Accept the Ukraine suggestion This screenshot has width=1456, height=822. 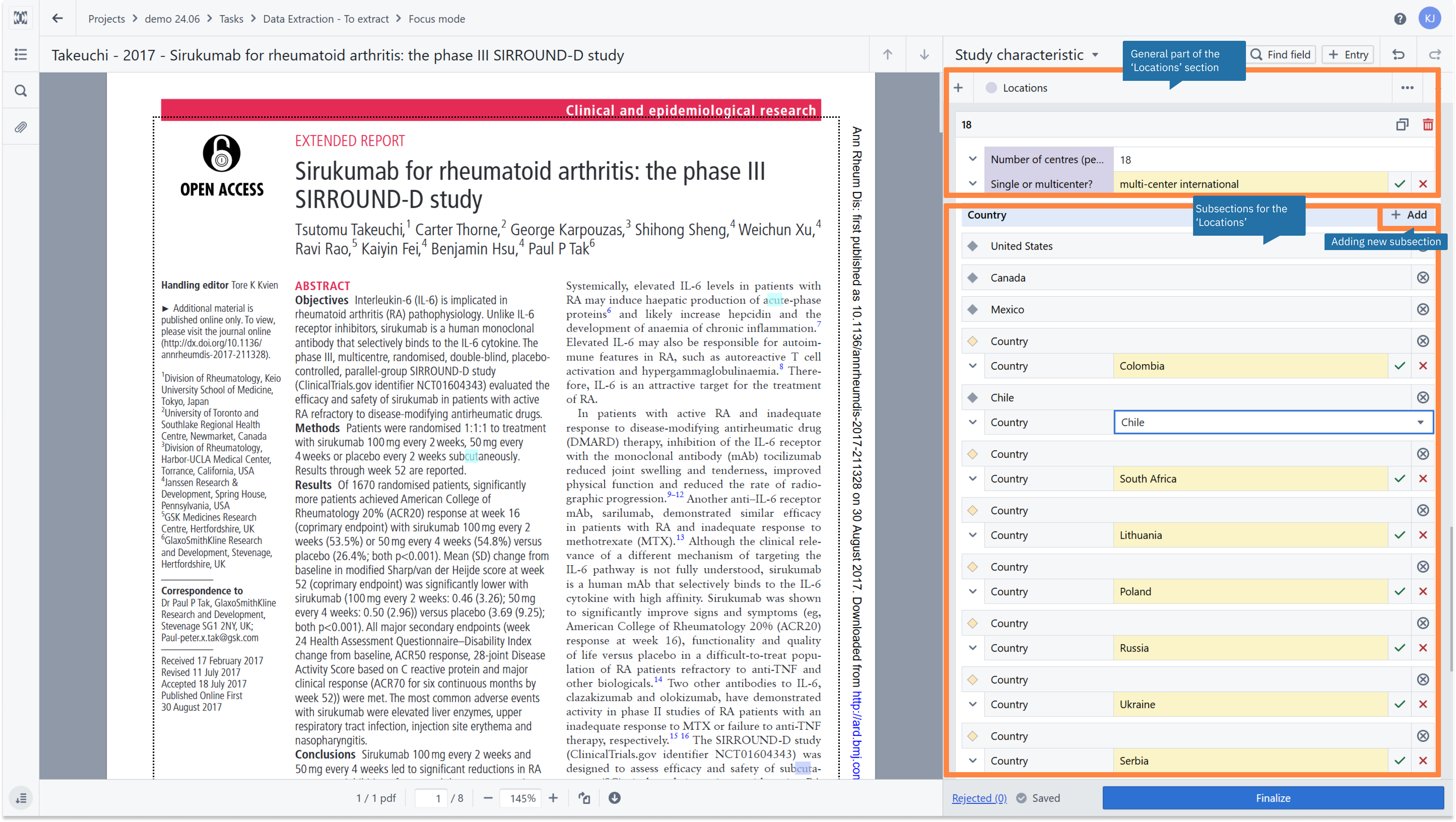[1399, 704]
